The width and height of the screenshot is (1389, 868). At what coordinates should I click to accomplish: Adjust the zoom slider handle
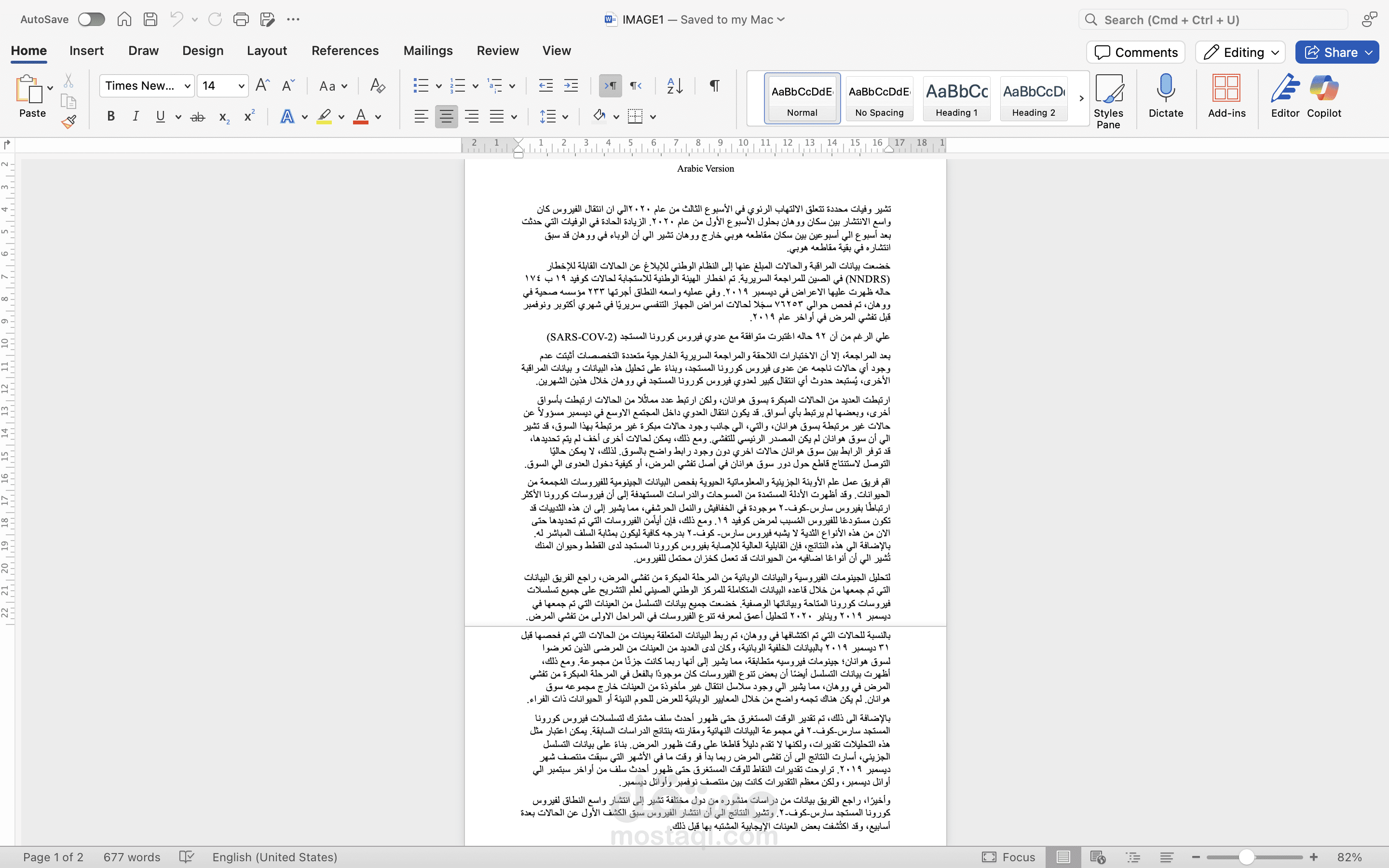point(1245,857)
